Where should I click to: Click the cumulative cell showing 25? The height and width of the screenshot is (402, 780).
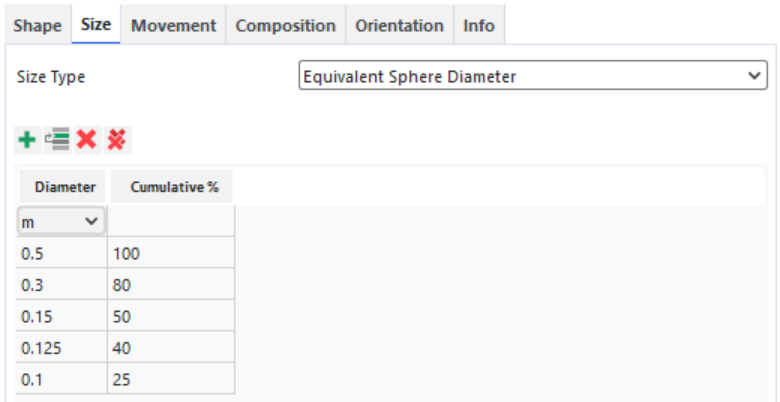pos(170,380)
